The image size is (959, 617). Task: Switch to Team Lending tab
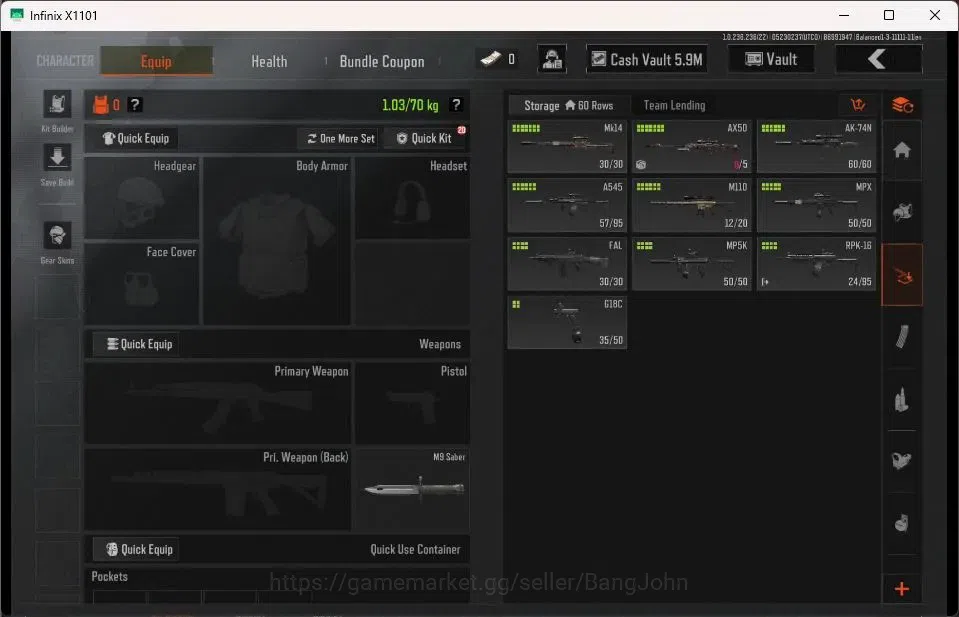[674, 105]
